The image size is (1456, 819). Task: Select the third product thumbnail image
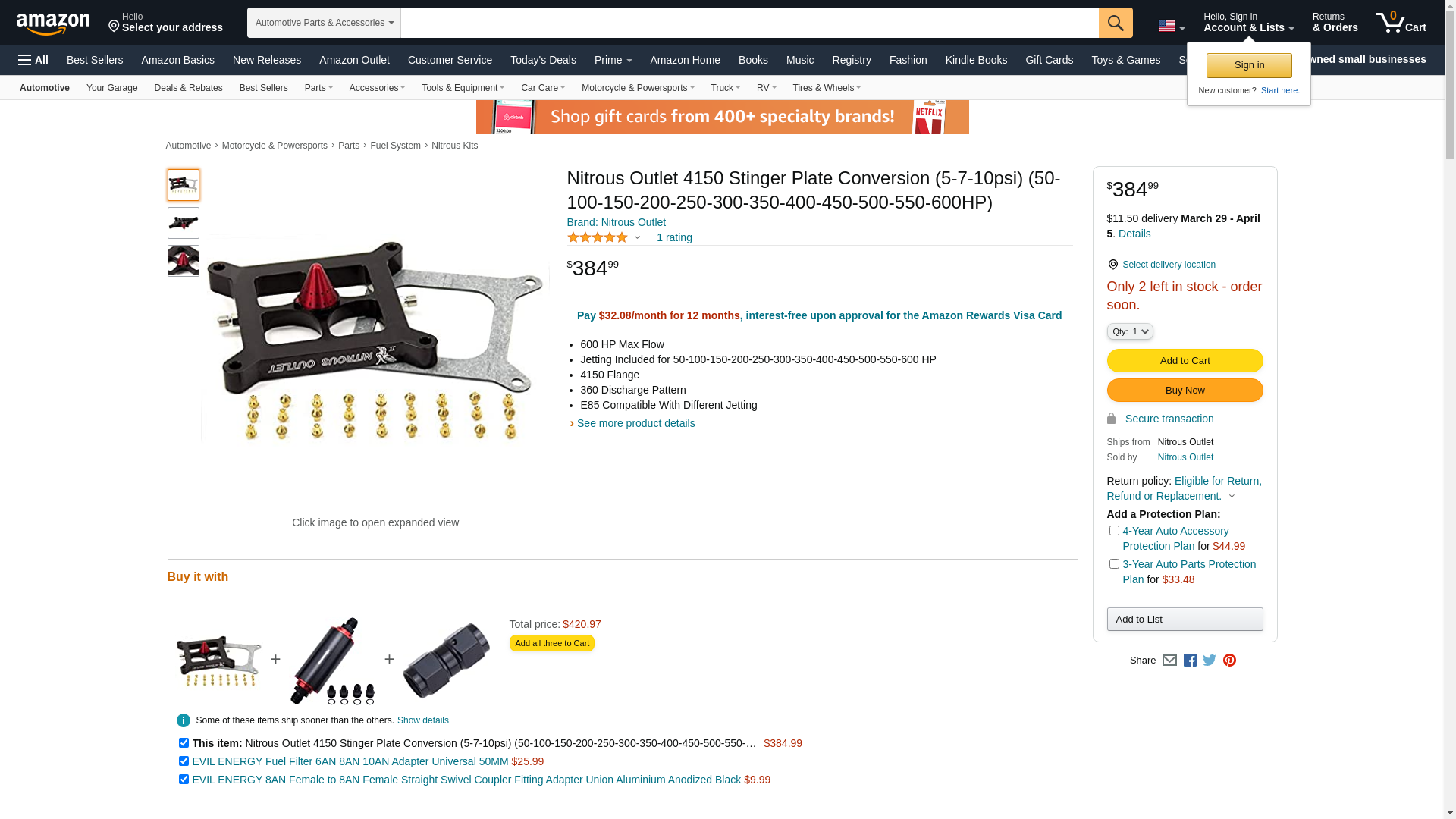tap(184, 261)
